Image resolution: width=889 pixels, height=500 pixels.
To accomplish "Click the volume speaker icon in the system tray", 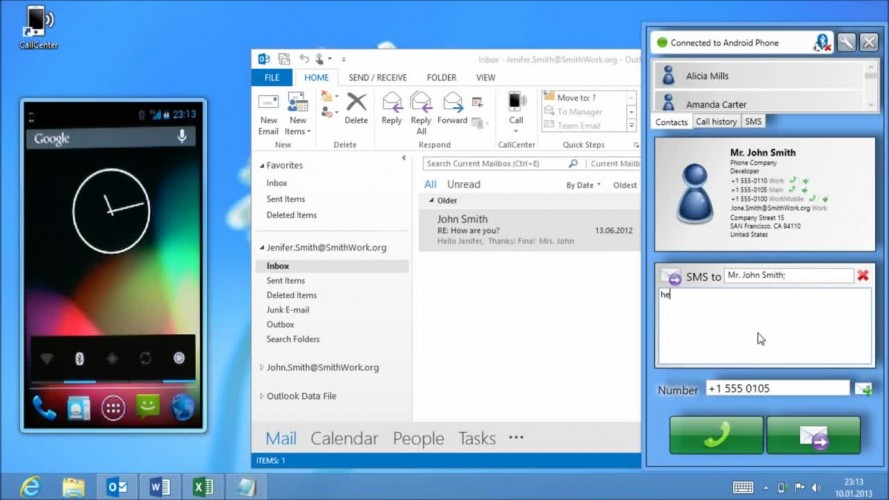I will 816,488.
